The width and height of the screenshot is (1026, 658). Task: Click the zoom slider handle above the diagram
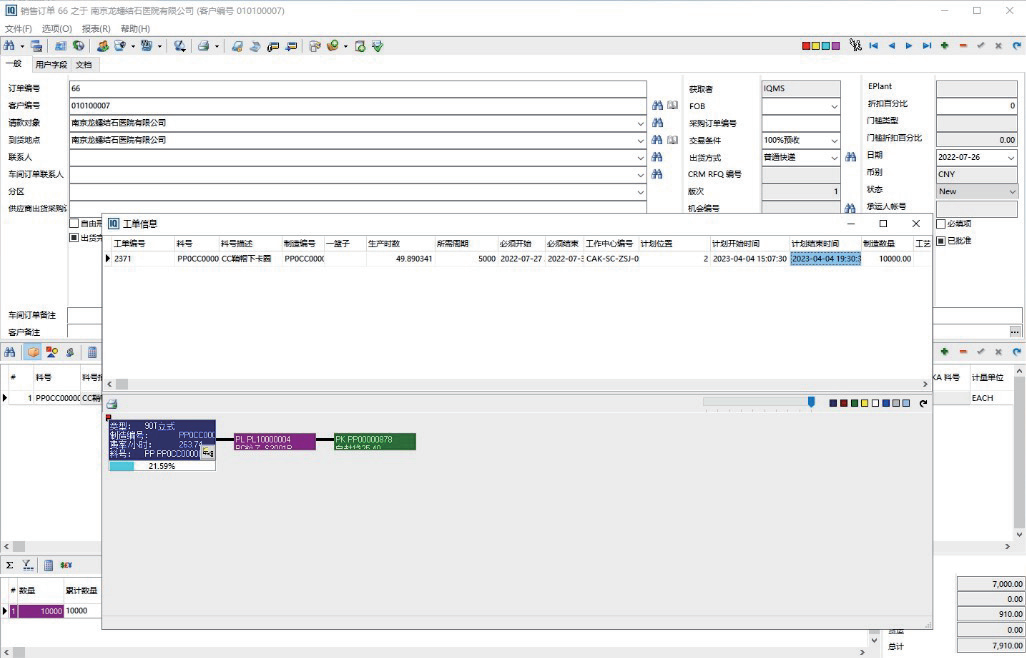pyautogui.click(x=811, y=402)
